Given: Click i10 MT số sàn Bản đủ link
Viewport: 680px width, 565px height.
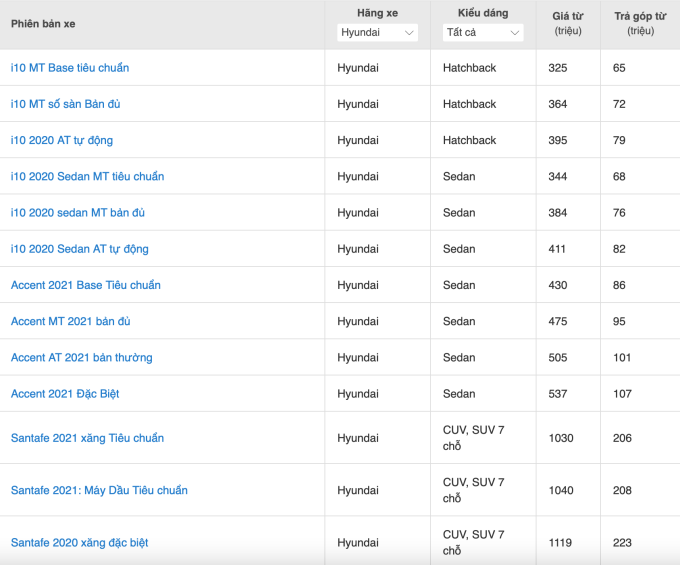Looking at the screenshot, I should tap(66, 104).
